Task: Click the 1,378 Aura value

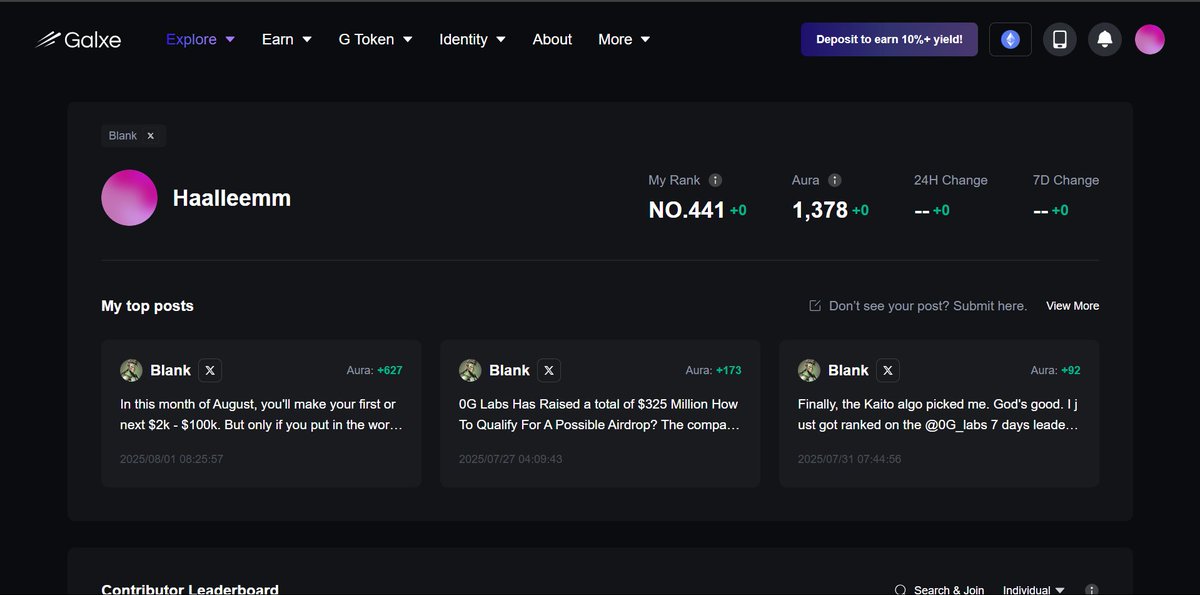Action: [820, 210]
